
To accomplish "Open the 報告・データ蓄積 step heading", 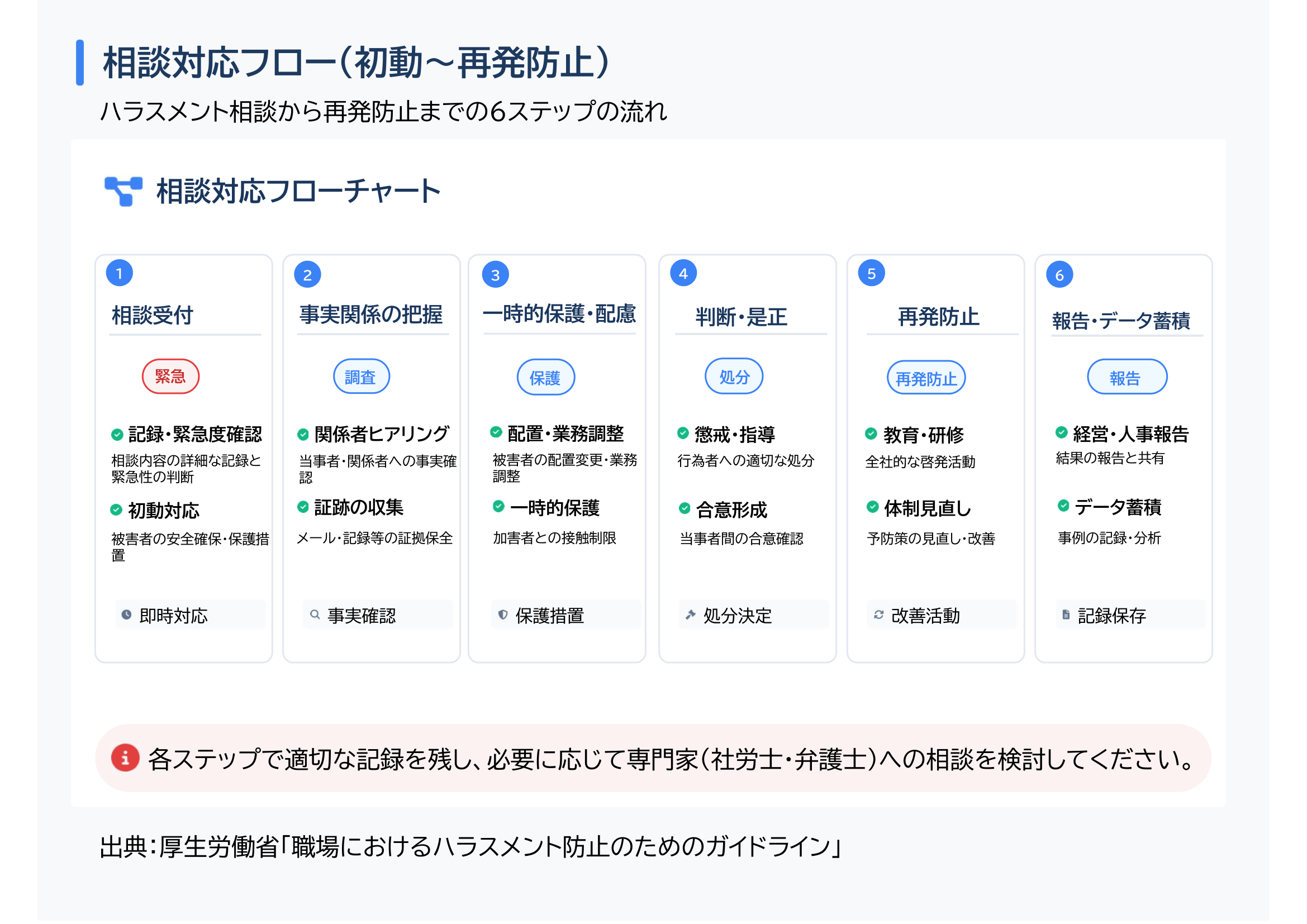I will (x=1122, y=321).
